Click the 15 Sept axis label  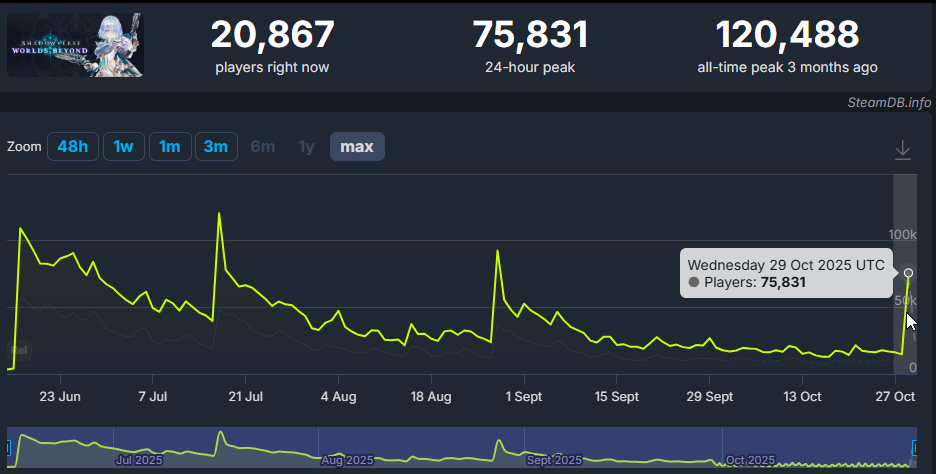[617, 396]
